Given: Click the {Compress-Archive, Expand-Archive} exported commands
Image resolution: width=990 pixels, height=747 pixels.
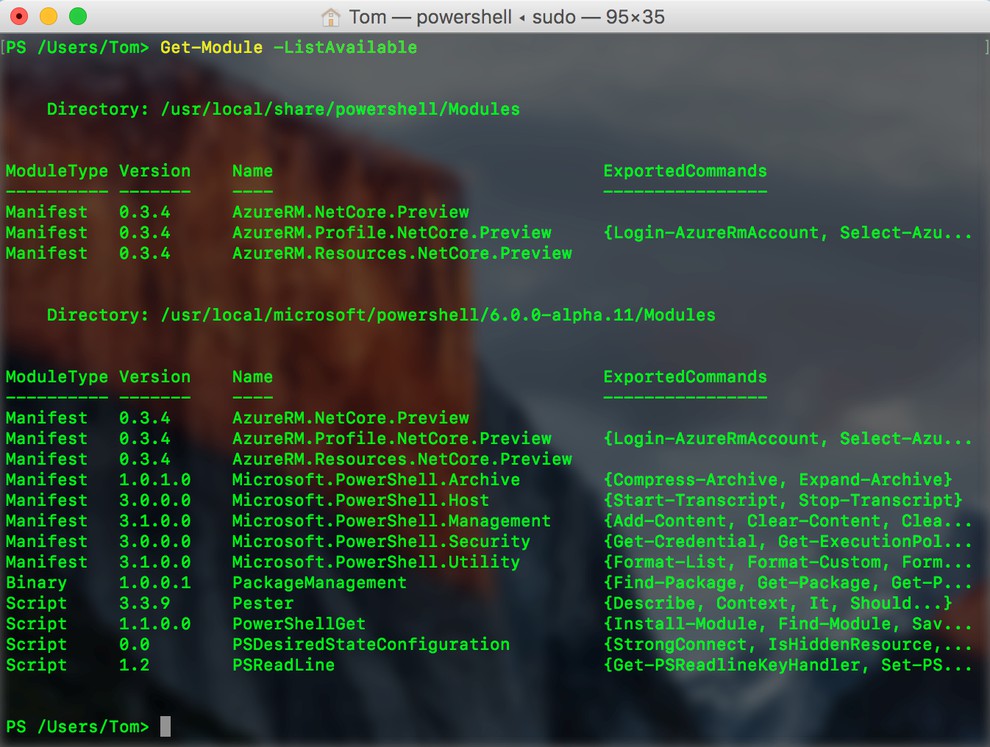Looking at the screenshot, I should coord(778,480).
